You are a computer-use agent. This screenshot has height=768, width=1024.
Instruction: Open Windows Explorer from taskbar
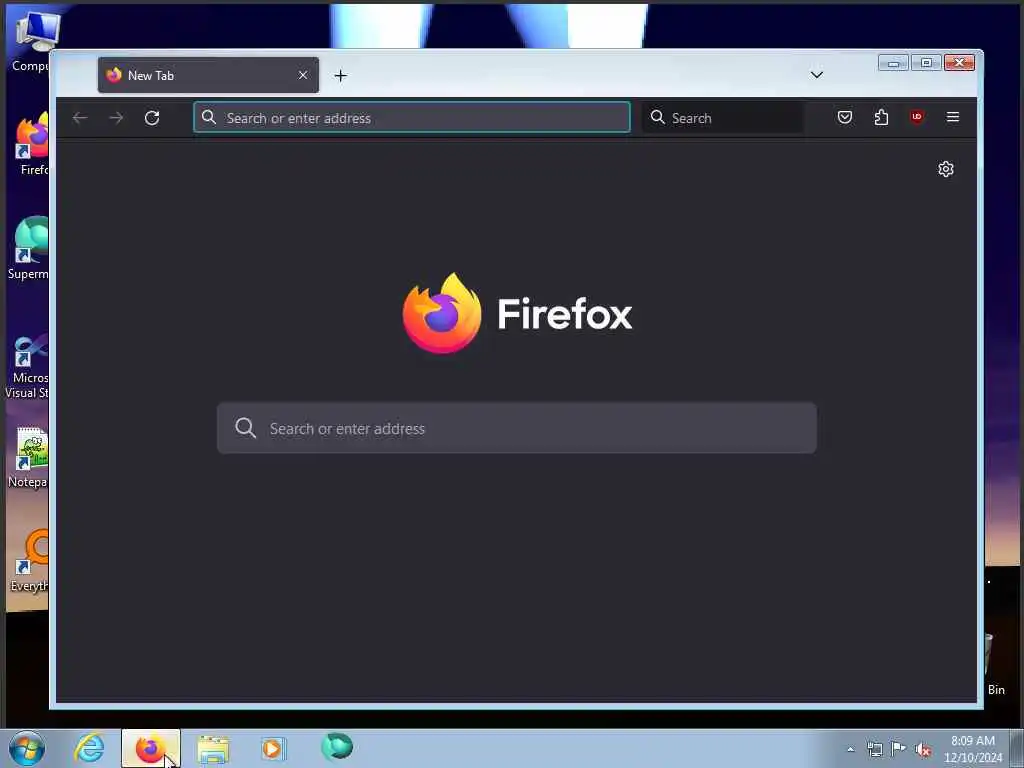pos(213,749)
